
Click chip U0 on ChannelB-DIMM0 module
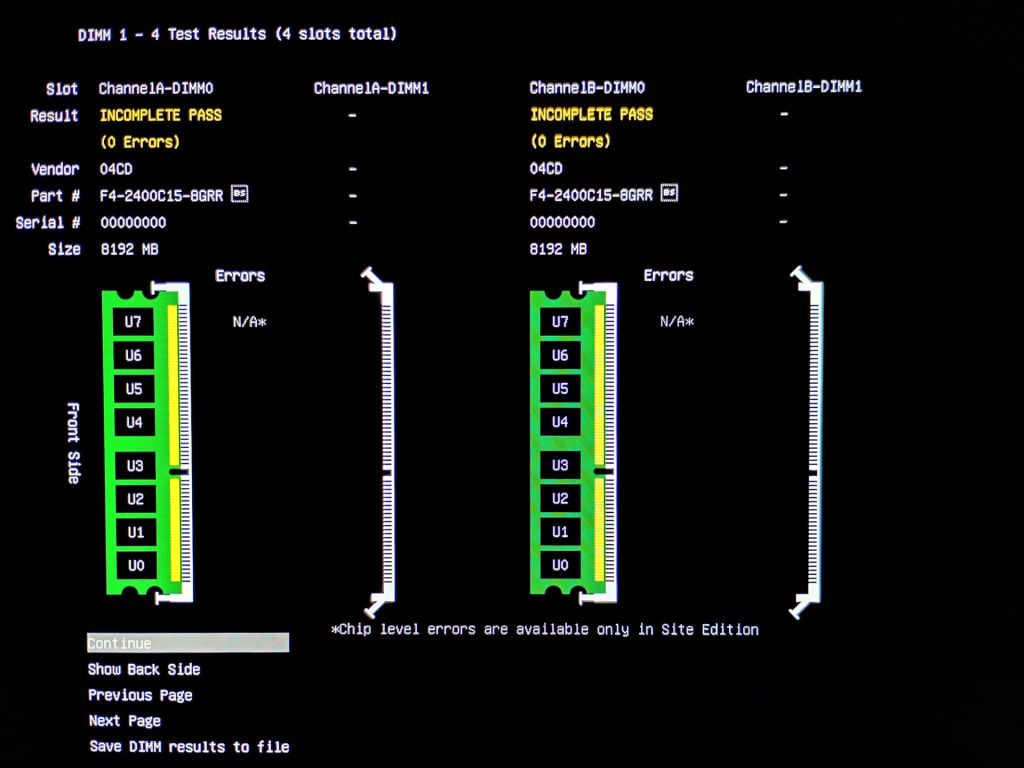(560, 565)
